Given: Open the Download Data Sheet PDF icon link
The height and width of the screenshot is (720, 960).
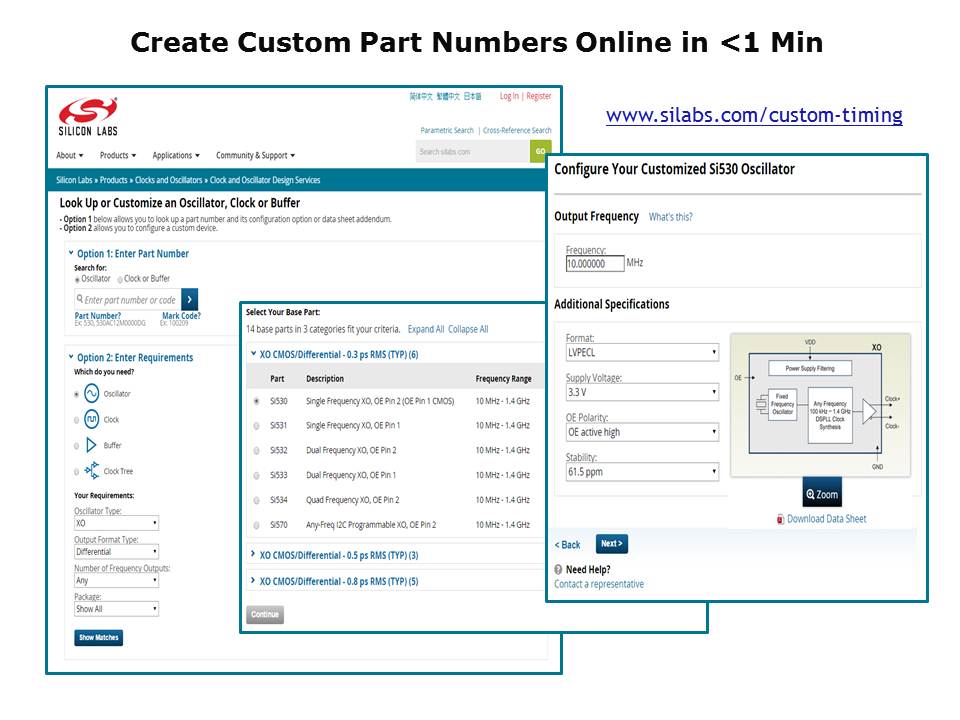Looking at the screenshot, I should click(x=781, y=519).
